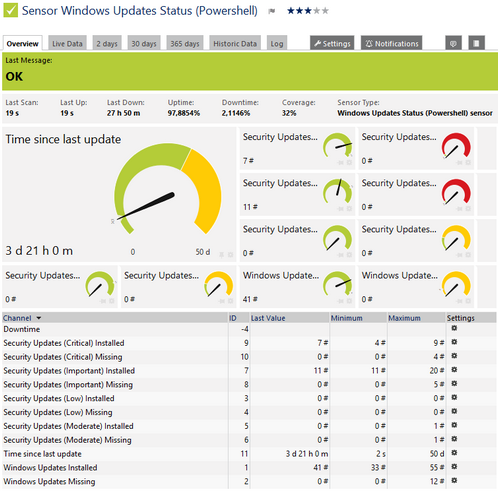
Task: Click the comment bubble icon button
Action: pos(453,43)
